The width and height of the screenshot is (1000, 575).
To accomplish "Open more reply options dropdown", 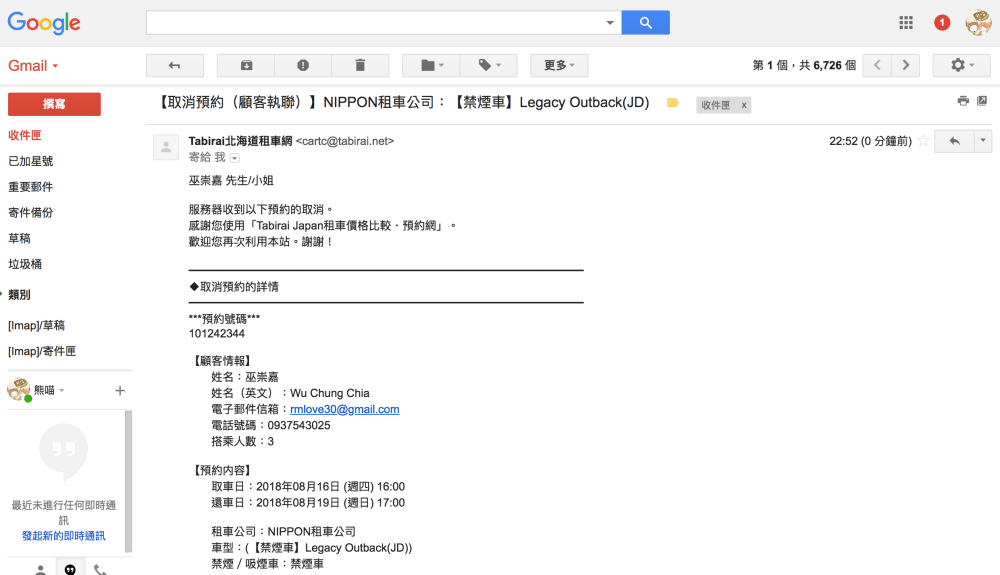I will [x=983, y=141].
